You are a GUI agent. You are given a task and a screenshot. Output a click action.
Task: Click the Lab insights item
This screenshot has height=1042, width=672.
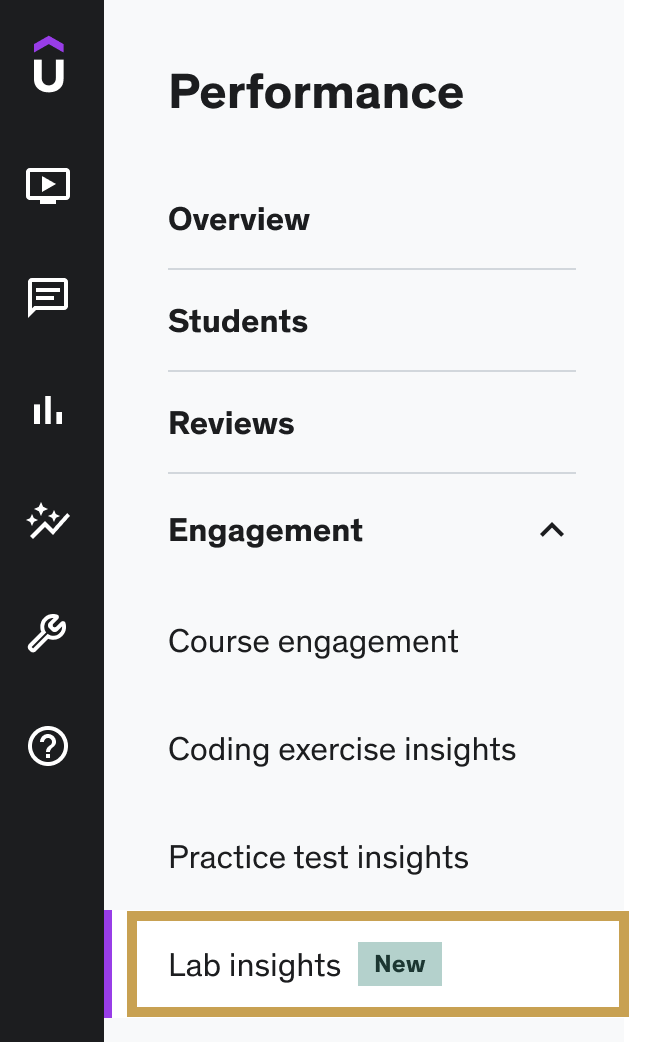[255, 965]
